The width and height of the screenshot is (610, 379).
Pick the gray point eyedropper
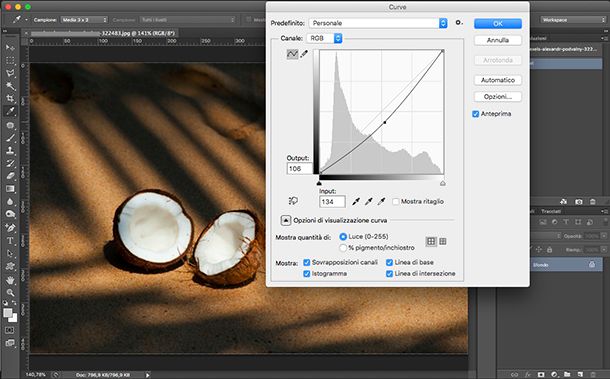click(x=368, y=201)
